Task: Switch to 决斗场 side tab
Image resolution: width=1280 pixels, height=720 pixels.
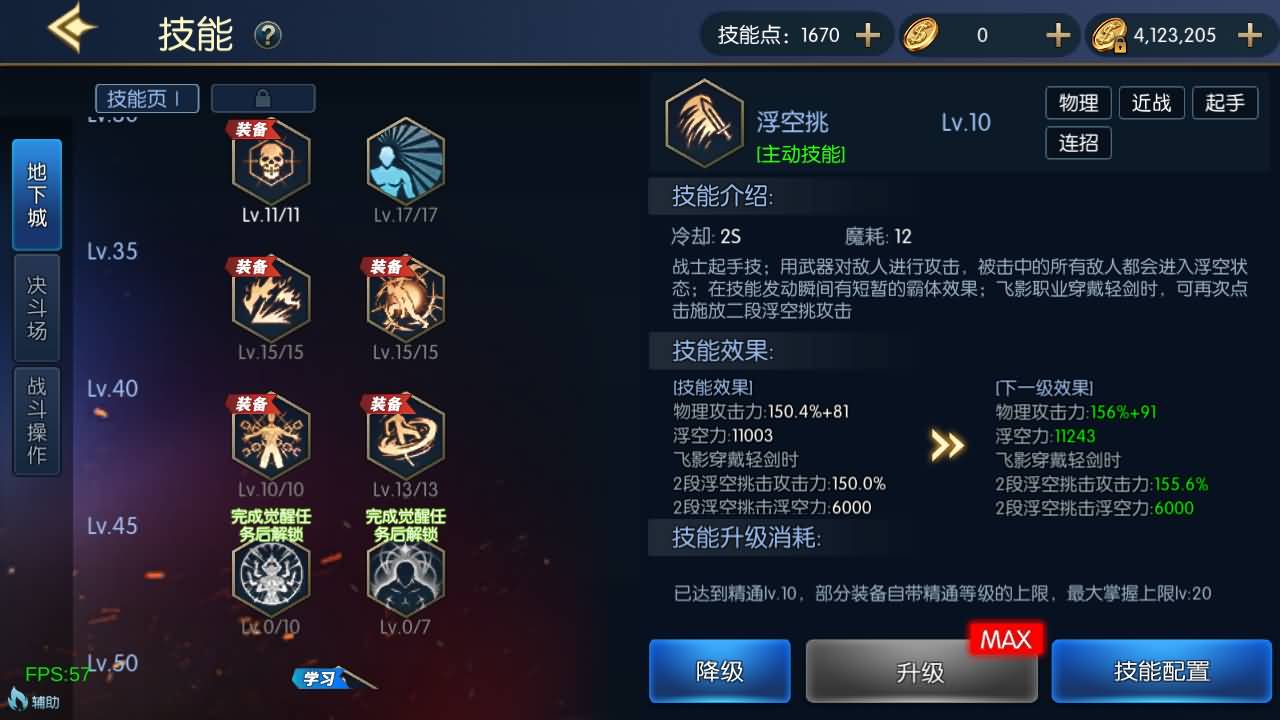Action: click(37, 307)
